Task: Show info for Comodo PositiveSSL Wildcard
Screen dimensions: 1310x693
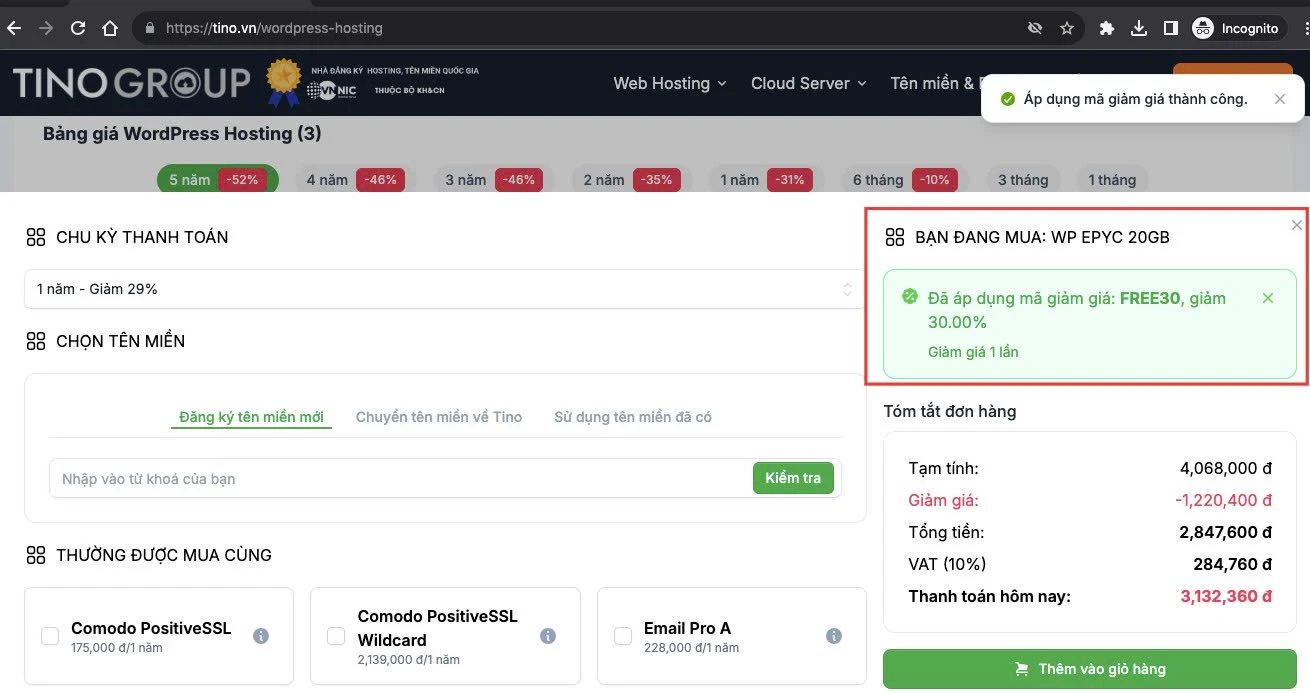Action: 548,636
